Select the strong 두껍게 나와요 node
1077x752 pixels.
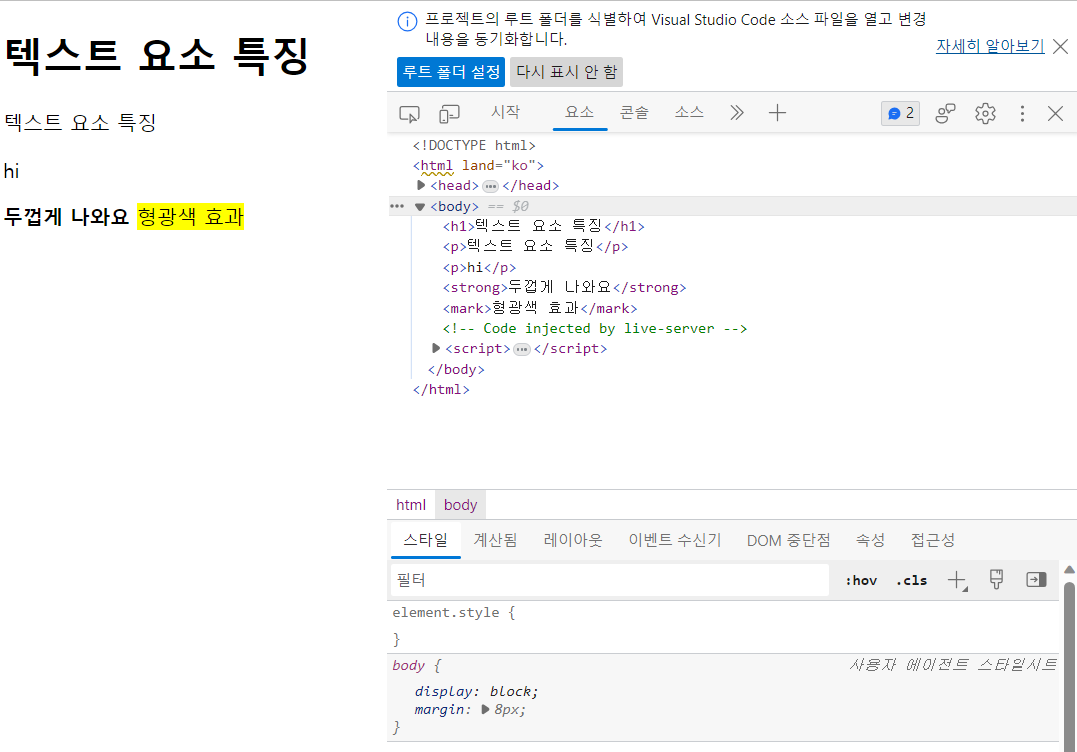[x=564, y=287]
